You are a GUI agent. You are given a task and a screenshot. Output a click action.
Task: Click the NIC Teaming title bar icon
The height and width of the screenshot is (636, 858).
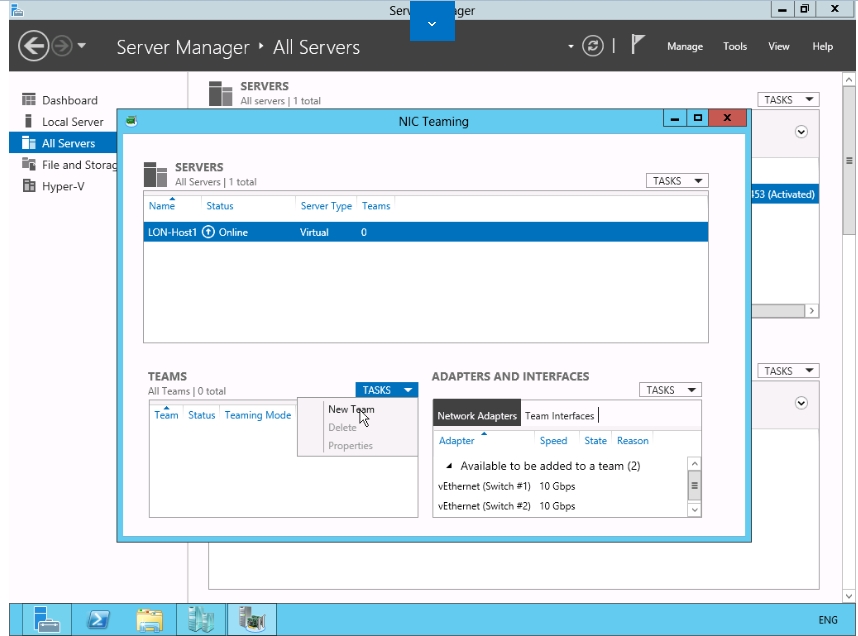(x=131, y=121)
